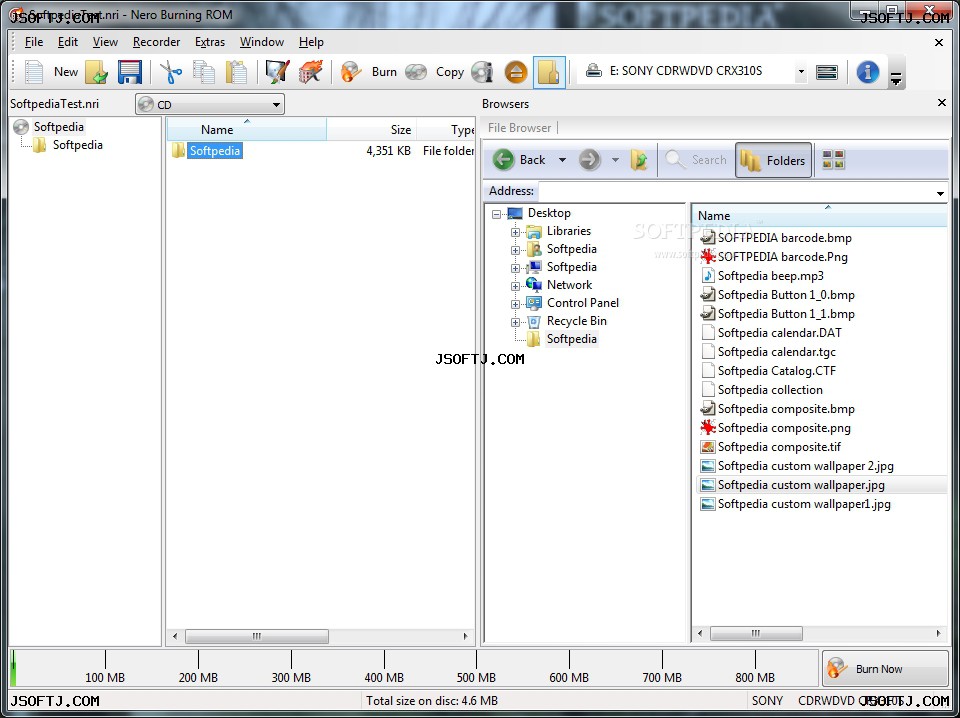Screen dimensions: 960x718
Task: Select file Softpedia composite.tif
Action: [779, 447]
